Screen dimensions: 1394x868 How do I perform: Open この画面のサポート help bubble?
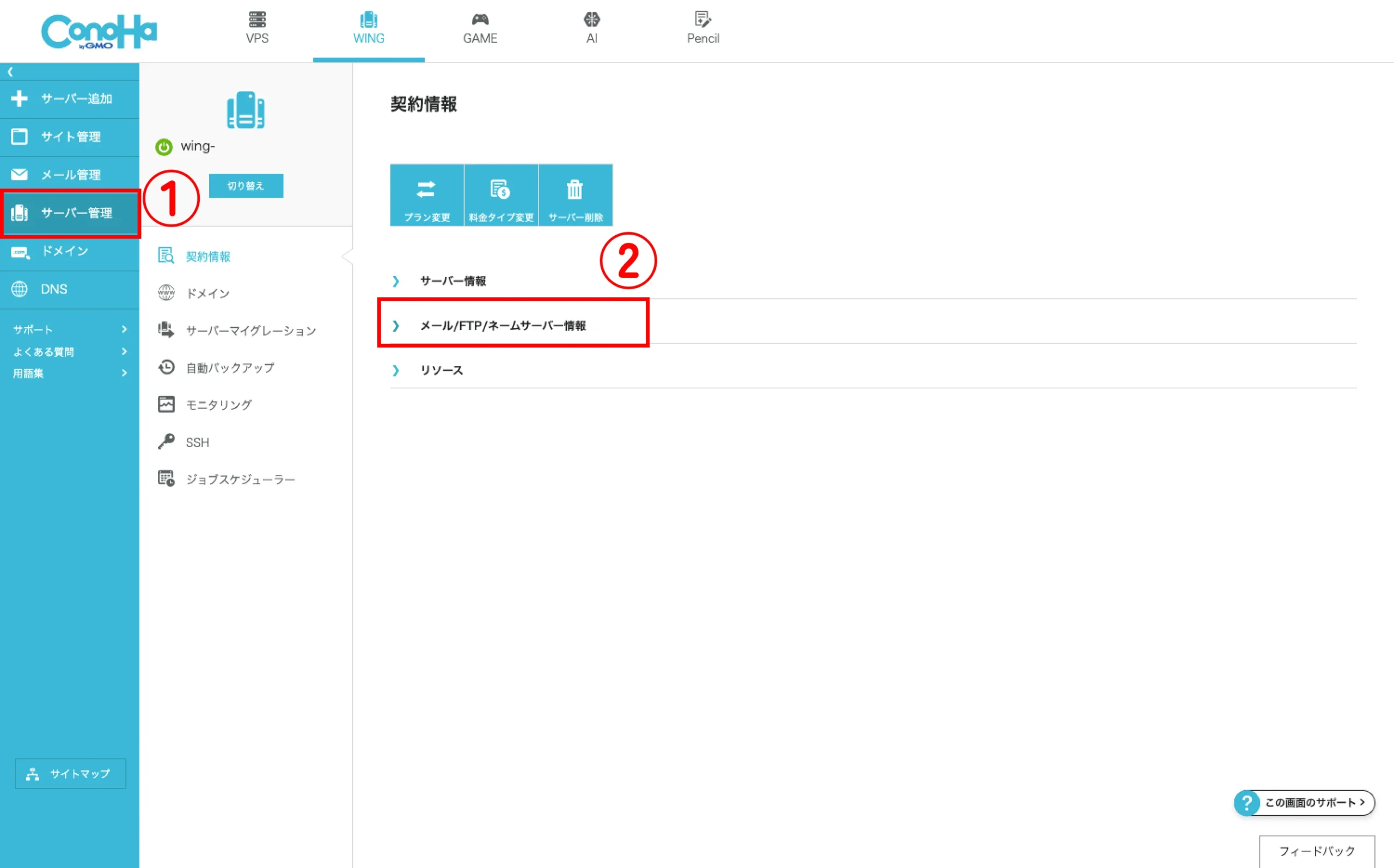click(1304, 802)
